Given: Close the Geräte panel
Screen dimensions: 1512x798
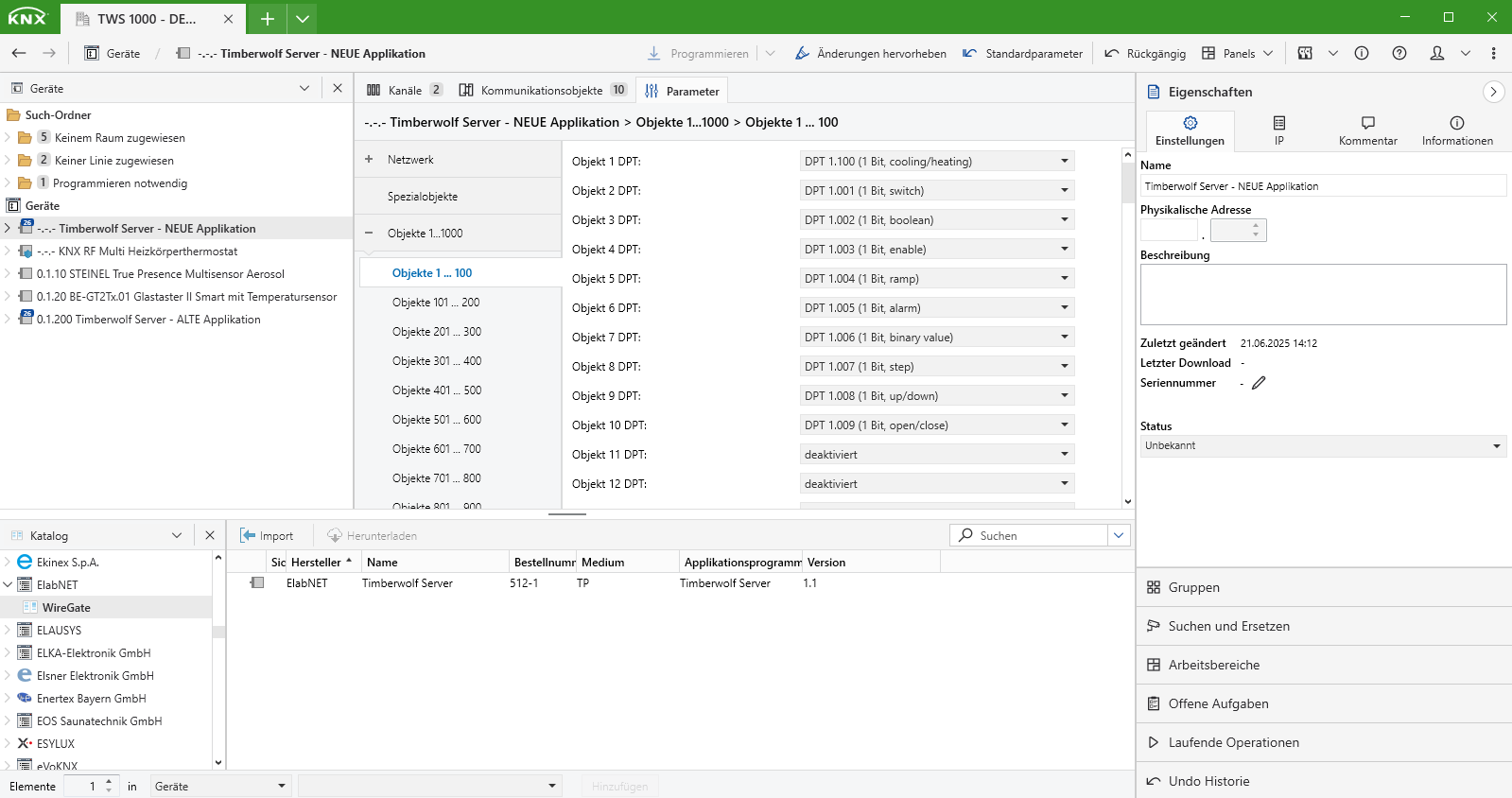Looking at the screenshot, I should coord(338,88).
